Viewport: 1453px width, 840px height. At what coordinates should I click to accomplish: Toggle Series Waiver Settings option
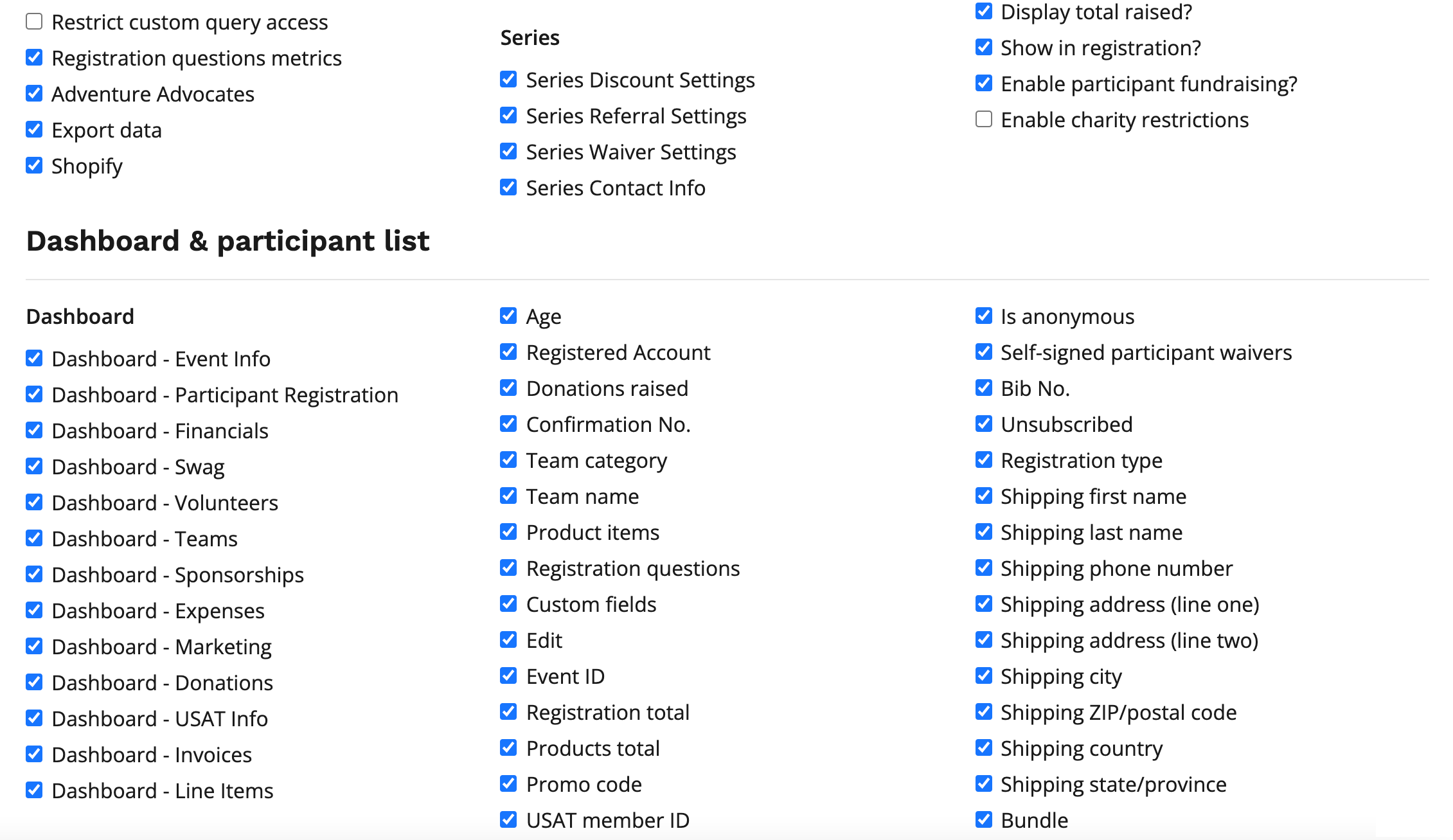[508, 152]
